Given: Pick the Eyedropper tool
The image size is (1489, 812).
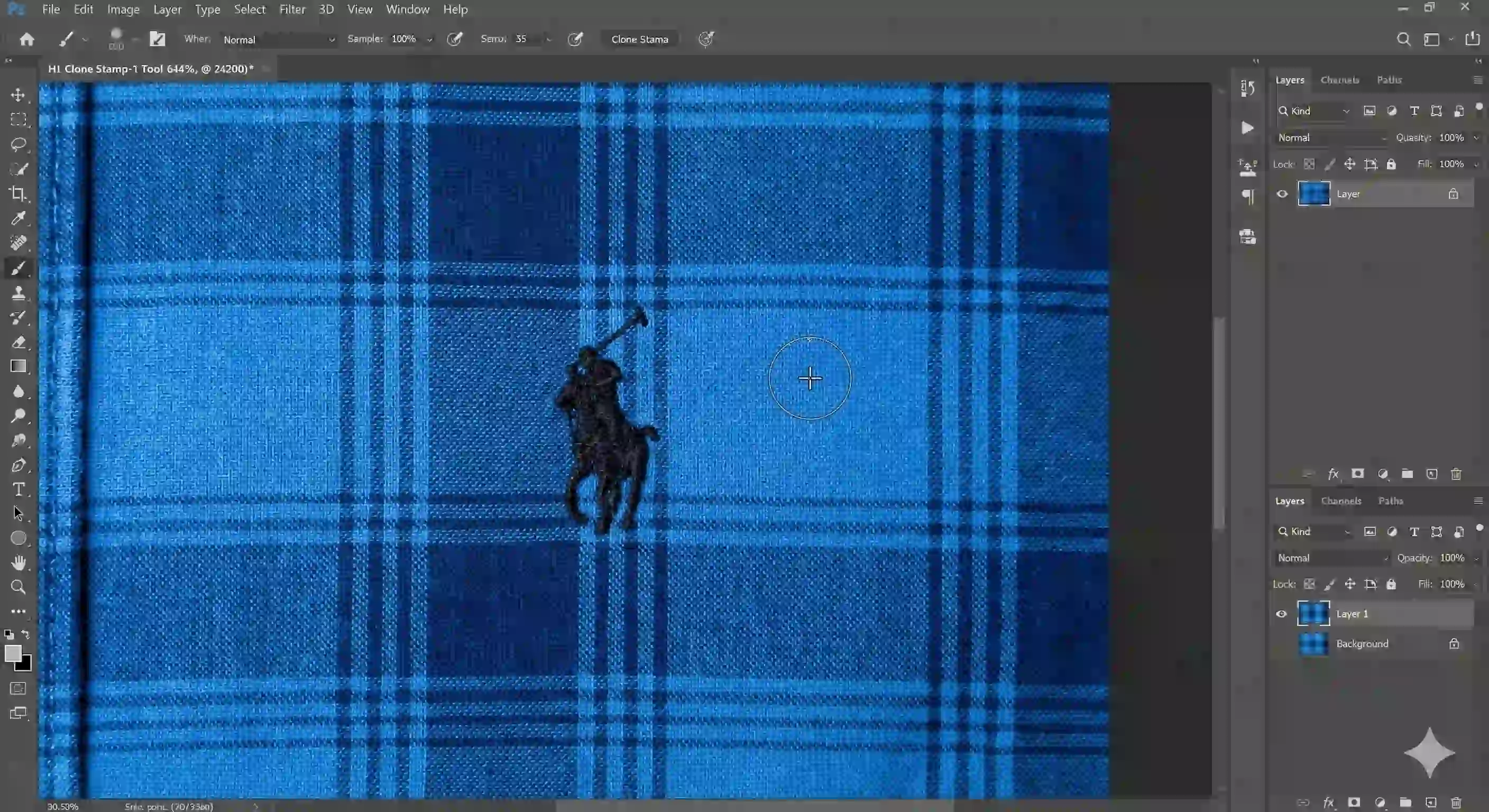Looking at the screenshot, I should point(19,218).
